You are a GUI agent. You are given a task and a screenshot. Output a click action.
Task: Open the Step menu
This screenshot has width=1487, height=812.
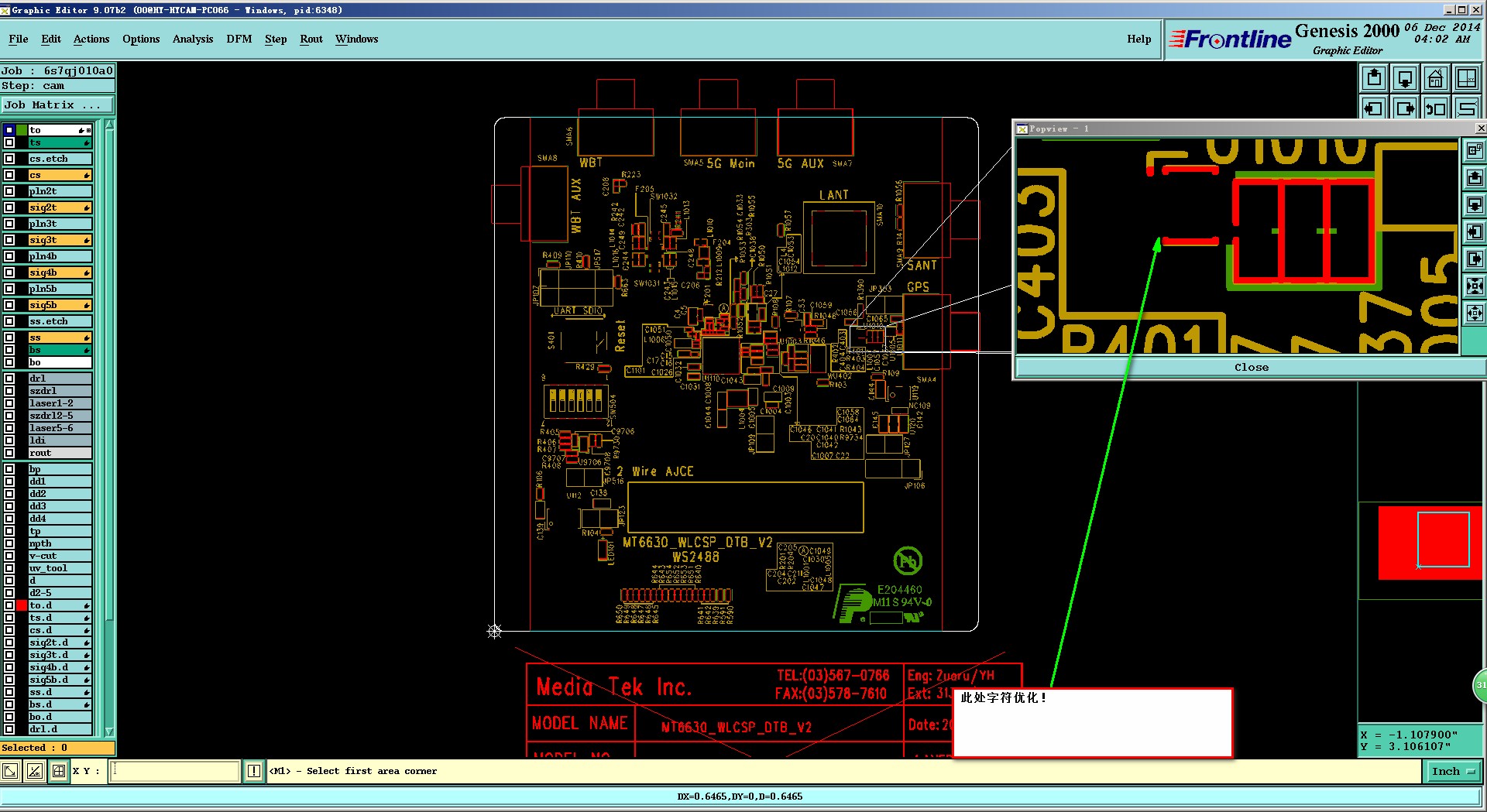(x=276, y=39)
